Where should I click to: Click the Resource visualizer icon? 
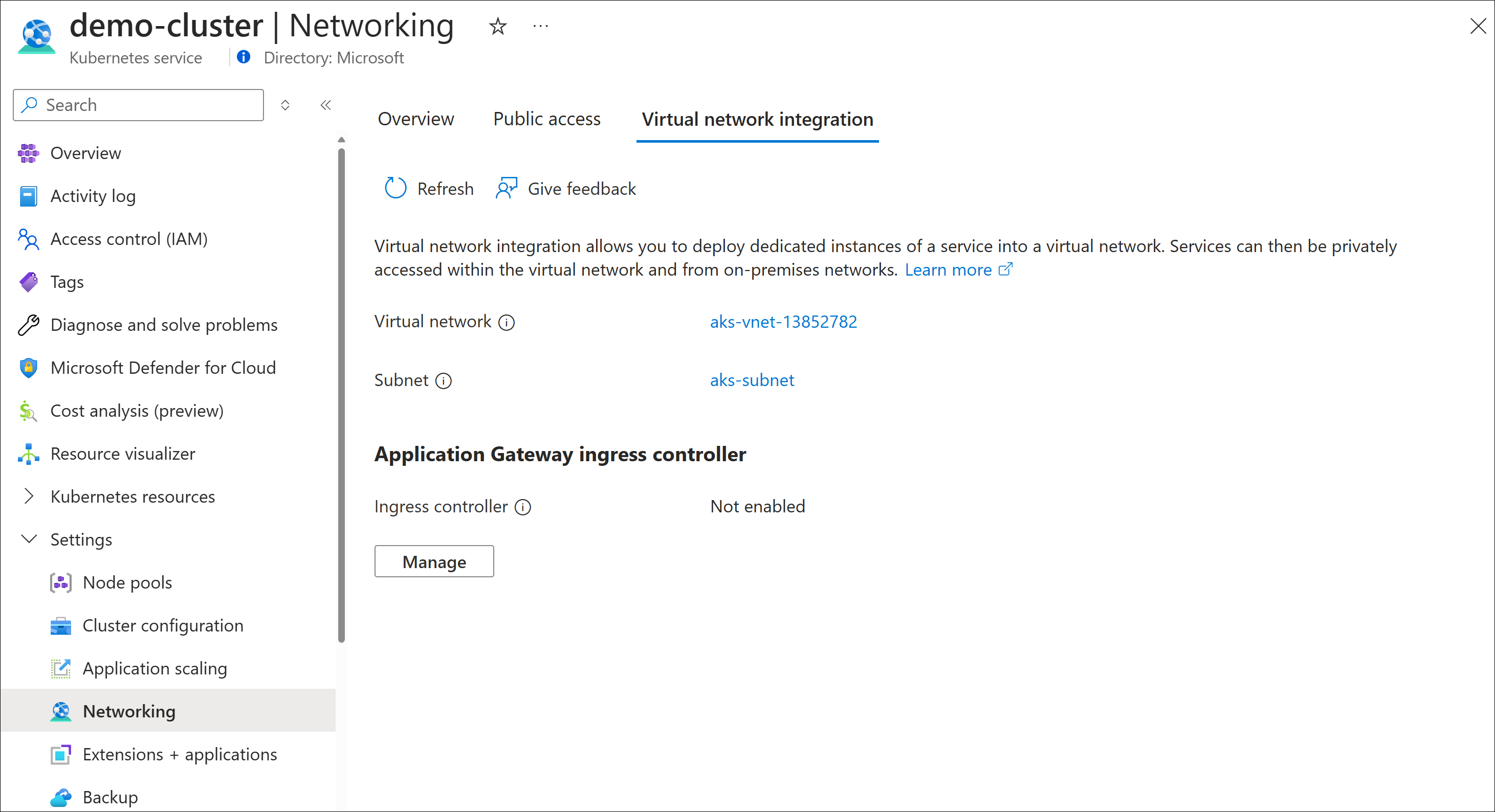click(x=27, y=454)
